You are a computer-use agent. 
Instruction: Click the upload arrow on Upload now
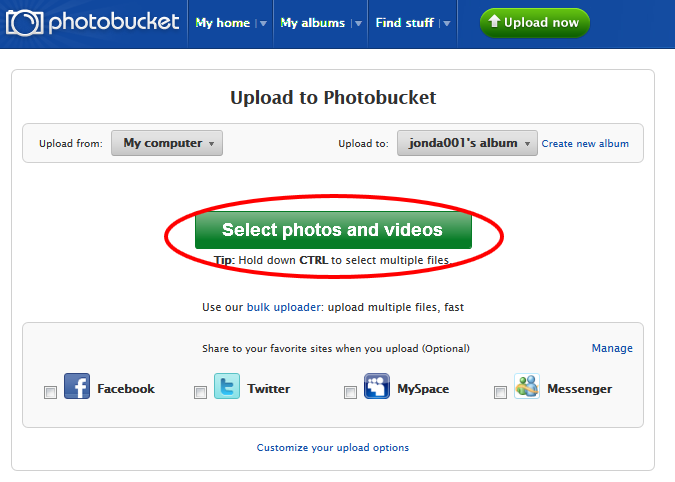pyautogui.click(x=494, y=21)
